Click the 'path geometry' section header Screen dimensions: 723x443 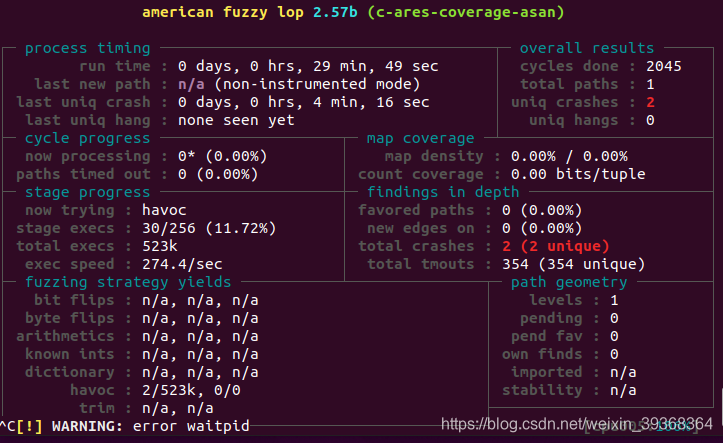[x=569, y=282]
